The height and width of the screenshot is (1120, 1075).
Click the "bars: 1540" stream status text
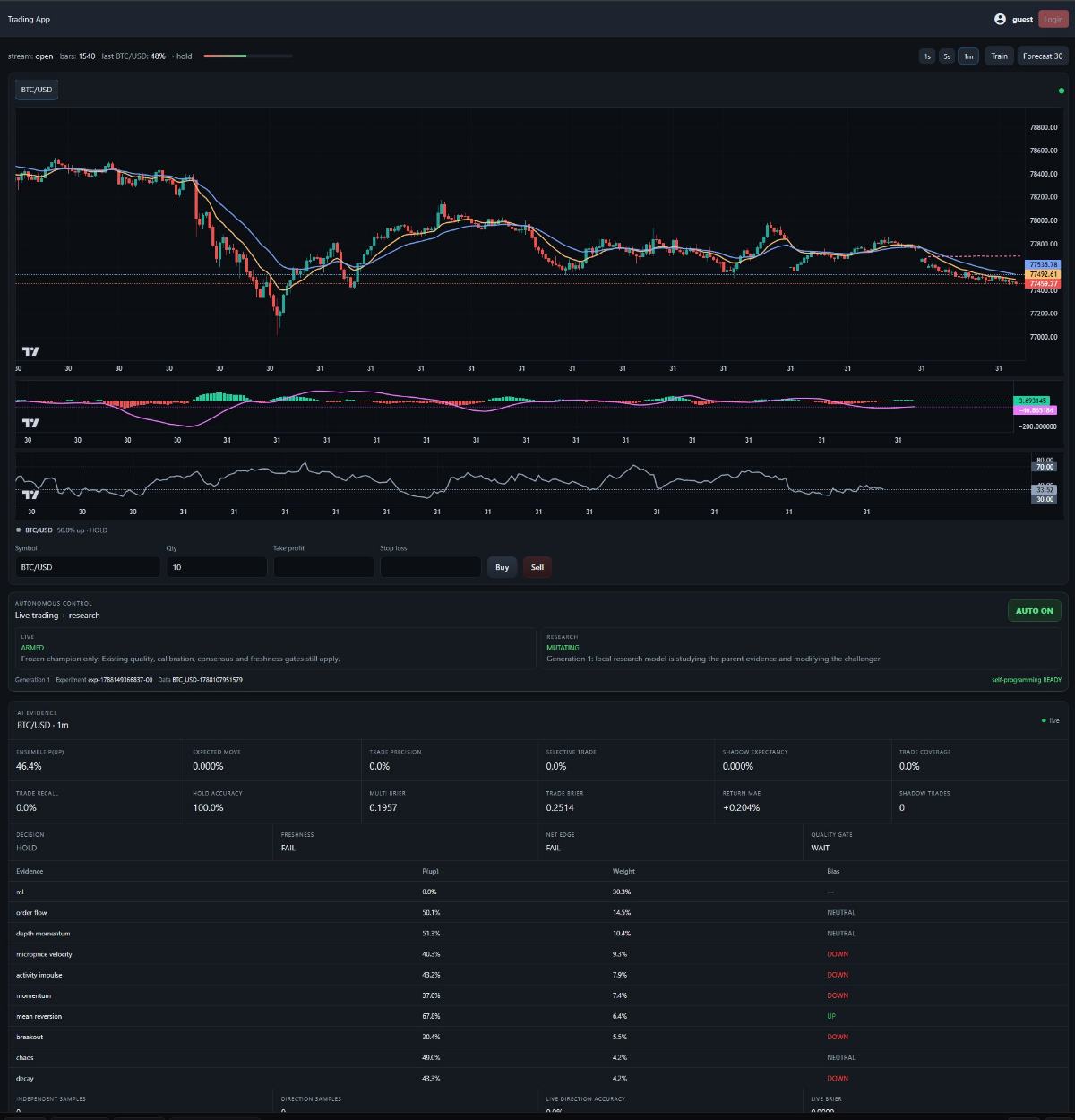(x=77, y=56)
